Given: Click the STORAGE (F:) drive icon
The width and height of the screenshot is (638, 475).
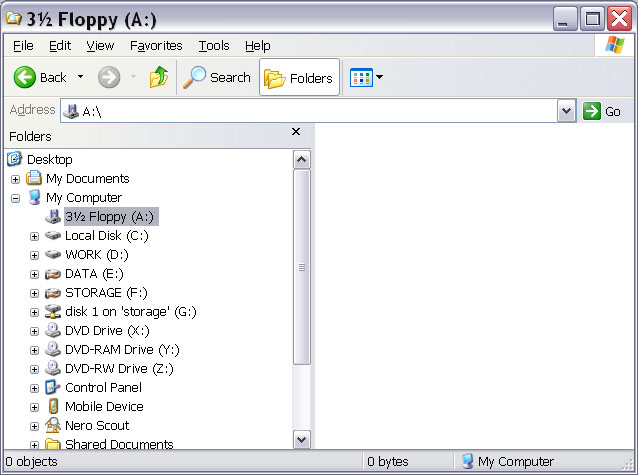Looking at the screenshot, I should (53, 293).
